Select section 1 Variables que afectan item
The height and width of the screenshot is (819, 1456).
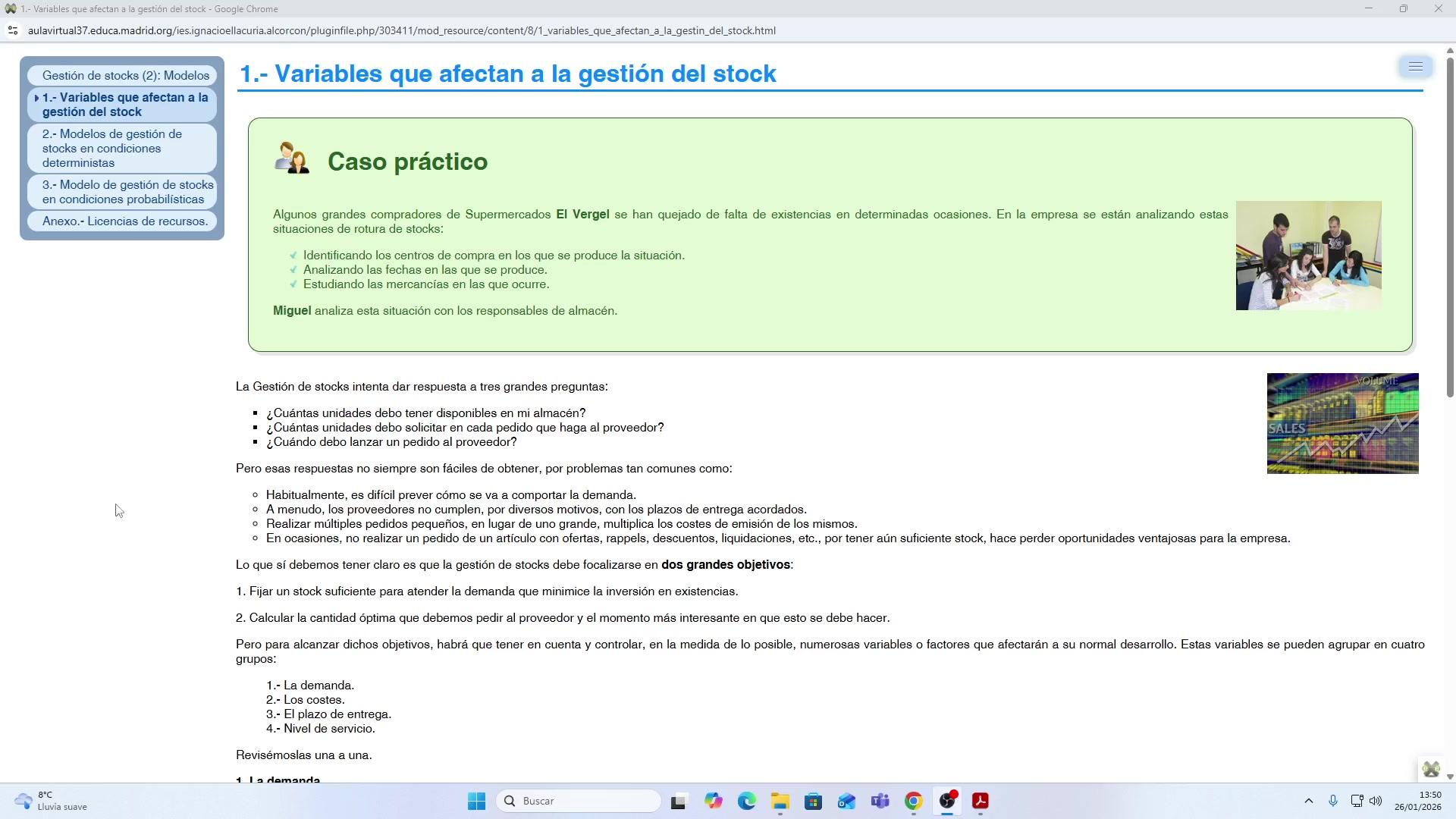pos(124,105)
